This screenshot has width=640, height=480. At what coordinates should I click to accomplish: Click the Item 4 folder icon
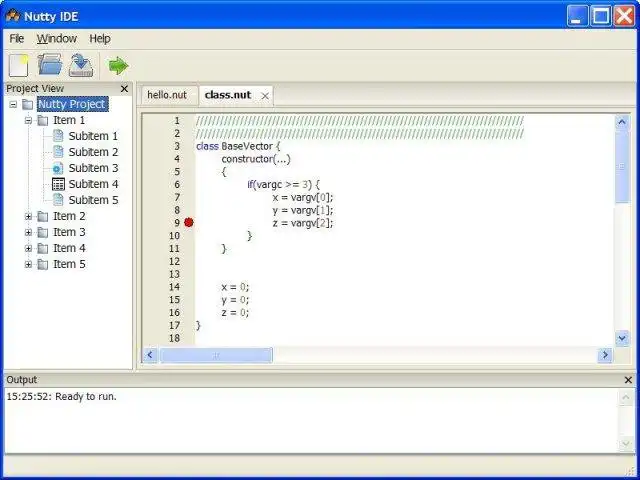43,248
